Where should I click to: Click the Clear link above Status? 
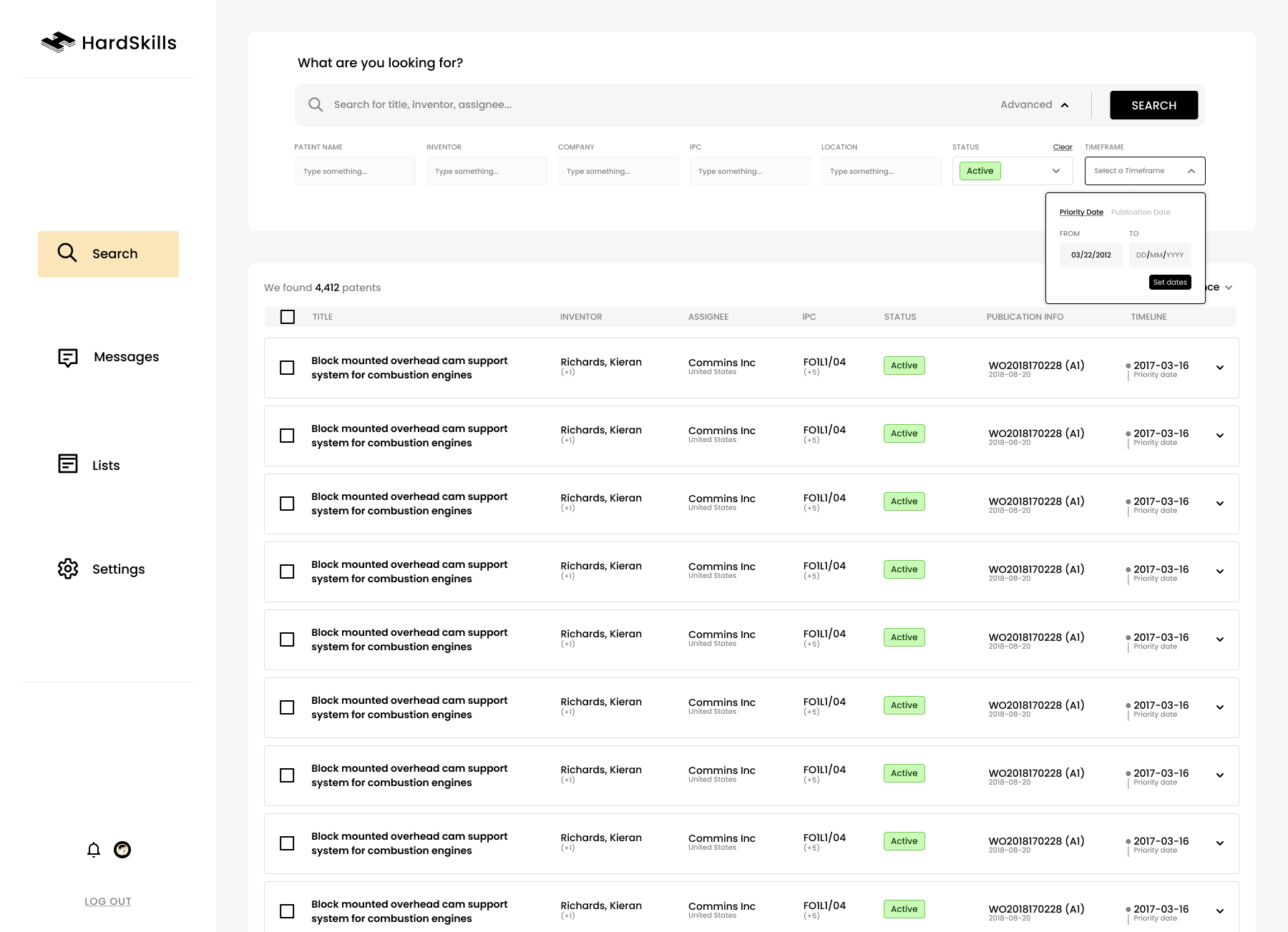[x=1063, y=147]
